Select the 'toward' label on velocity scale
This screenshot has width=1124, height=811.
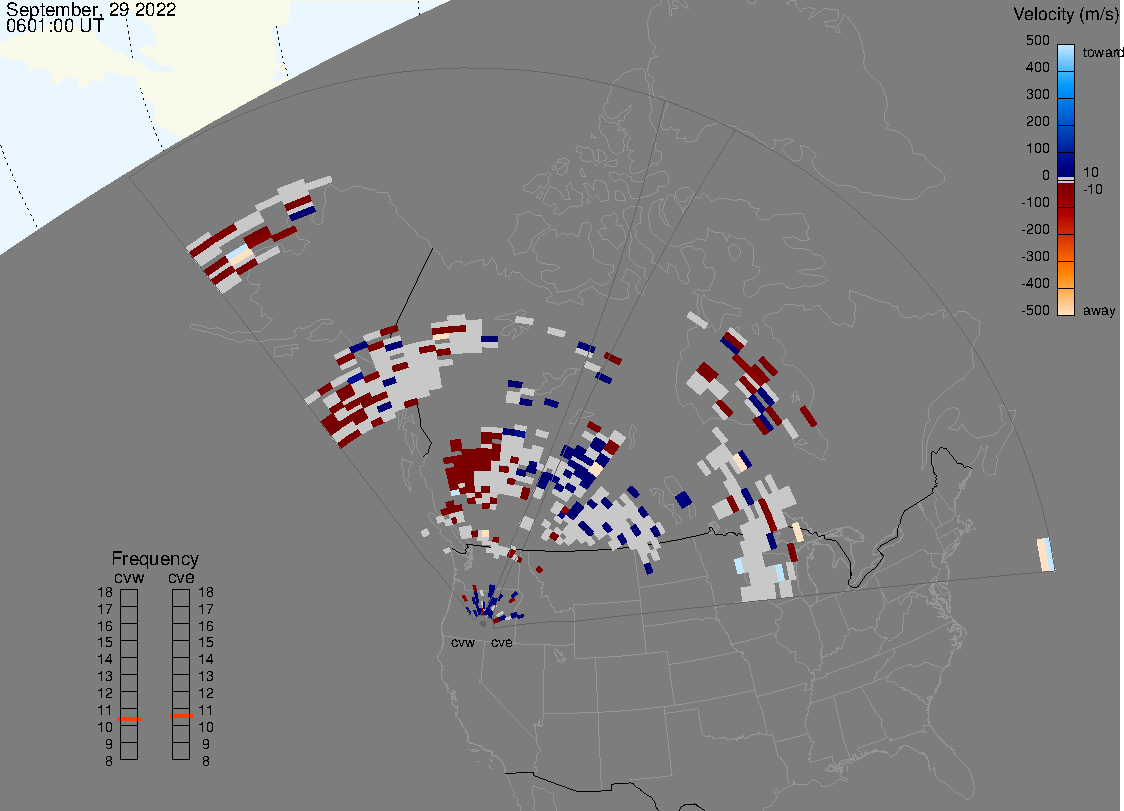[1102, 52]
